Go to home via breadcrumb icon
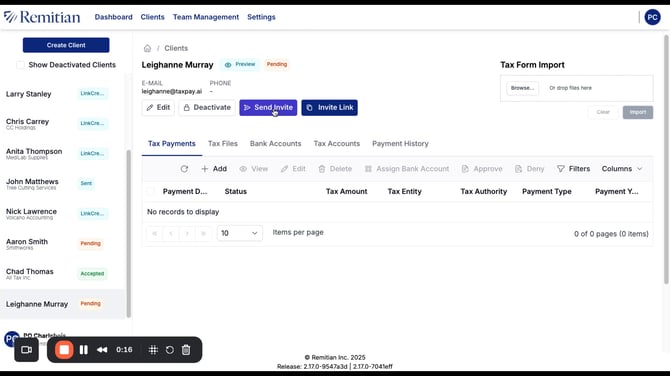 tap(147, 48)
